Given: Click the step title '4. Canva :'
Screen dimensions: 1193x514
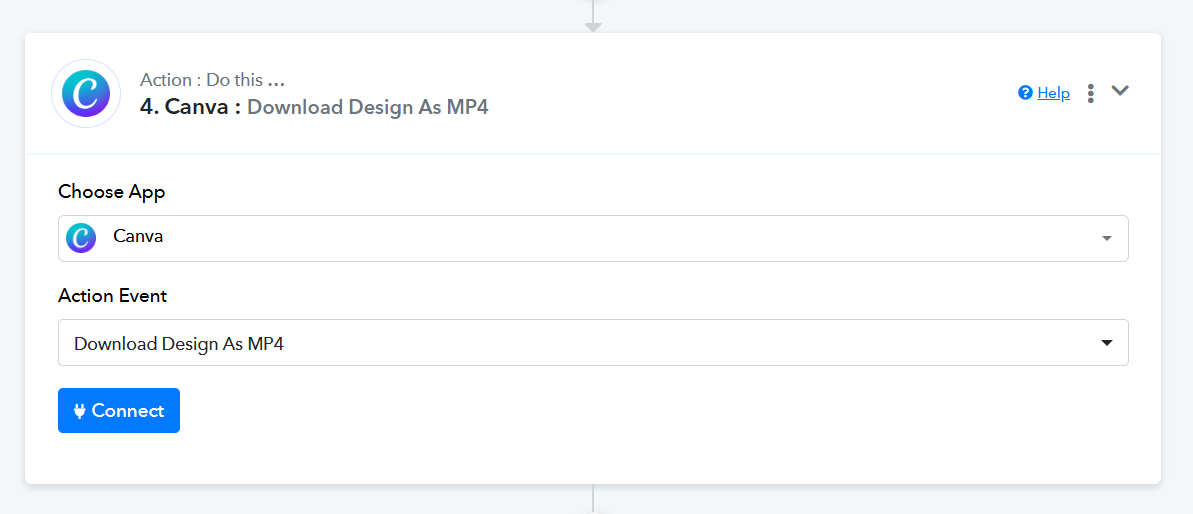Looking at the screenshot, I should tap(190, 107).
